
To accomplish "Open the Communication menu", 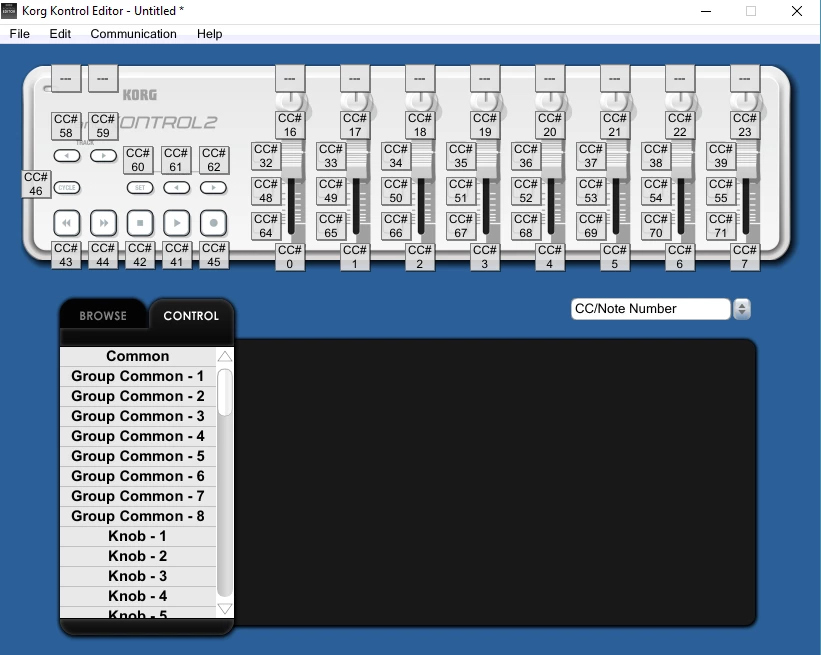I will coord(134,34).
